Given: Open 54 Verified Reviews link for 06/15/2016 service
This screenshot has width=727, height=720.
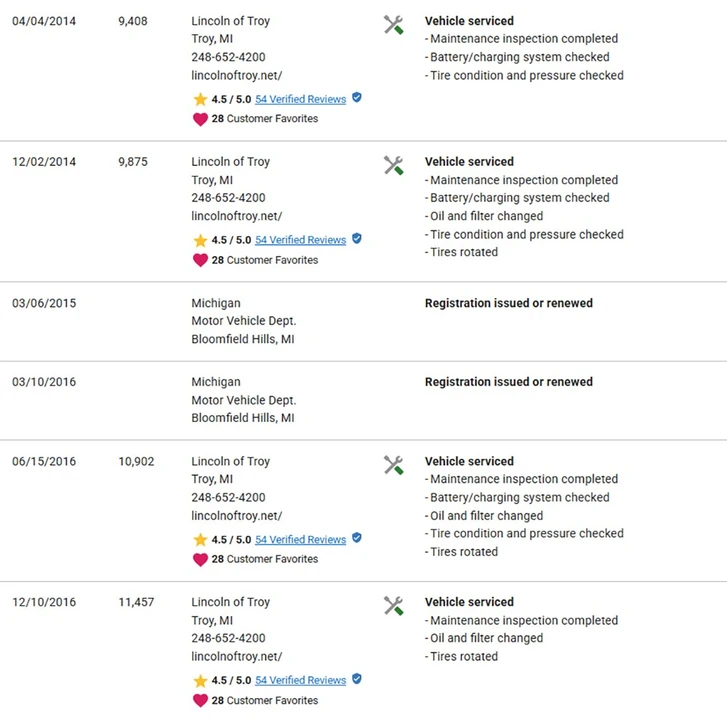Looking at the screenshot, I should tap(300, 540).
